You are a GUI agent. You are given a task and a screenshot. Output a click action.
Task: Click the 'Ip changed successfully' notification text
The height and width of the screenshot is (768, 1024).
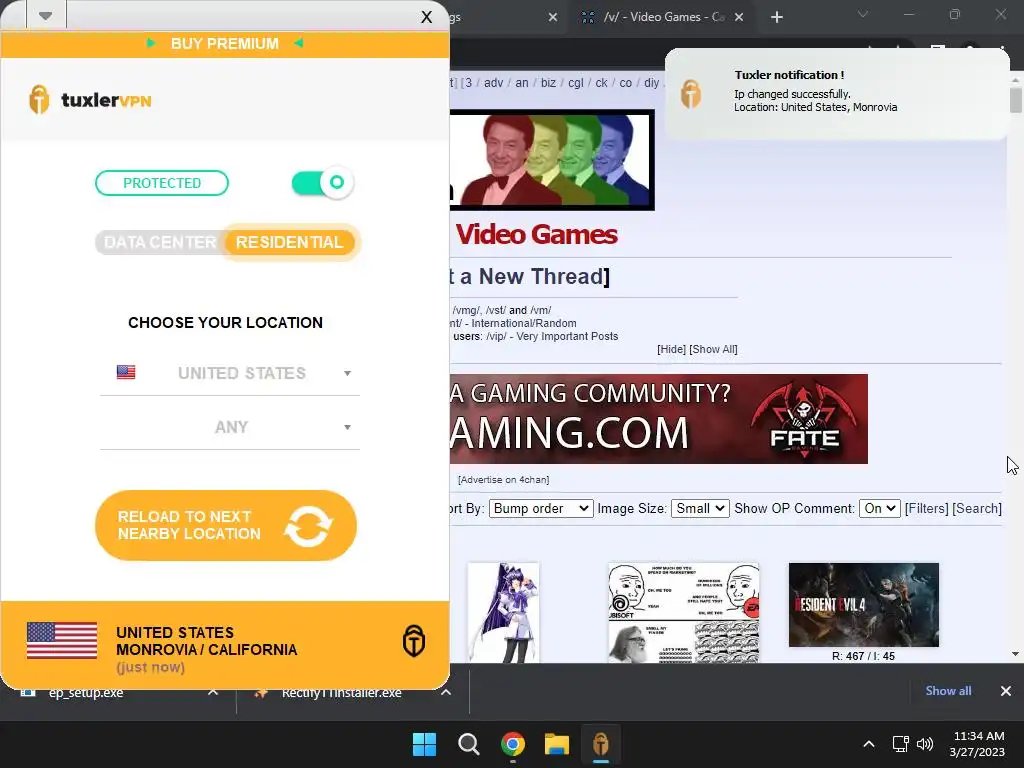tap(792, 94)
